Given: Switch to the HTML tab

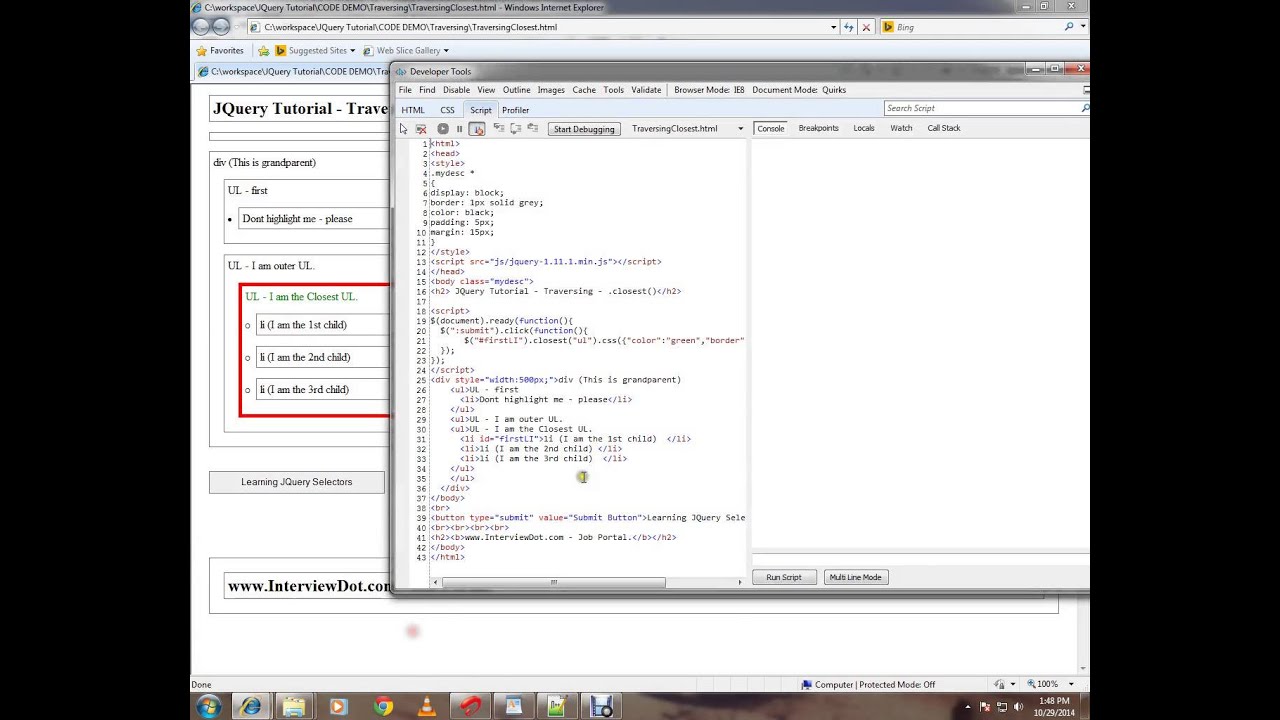Looking at the screenshot, I should (413, 110).
